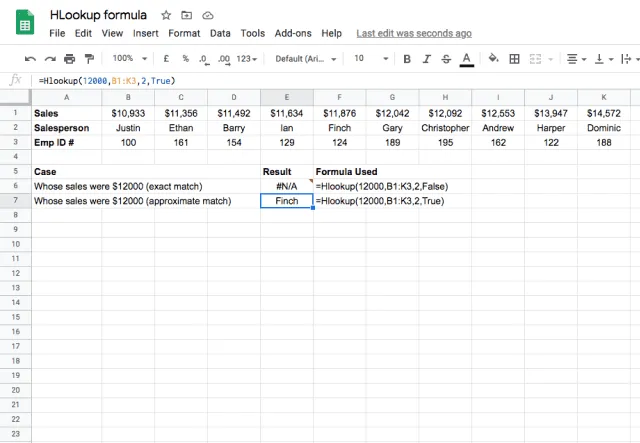Open the zoom 100% dropdown
640x443 pixels.
[x=129, y=59]
